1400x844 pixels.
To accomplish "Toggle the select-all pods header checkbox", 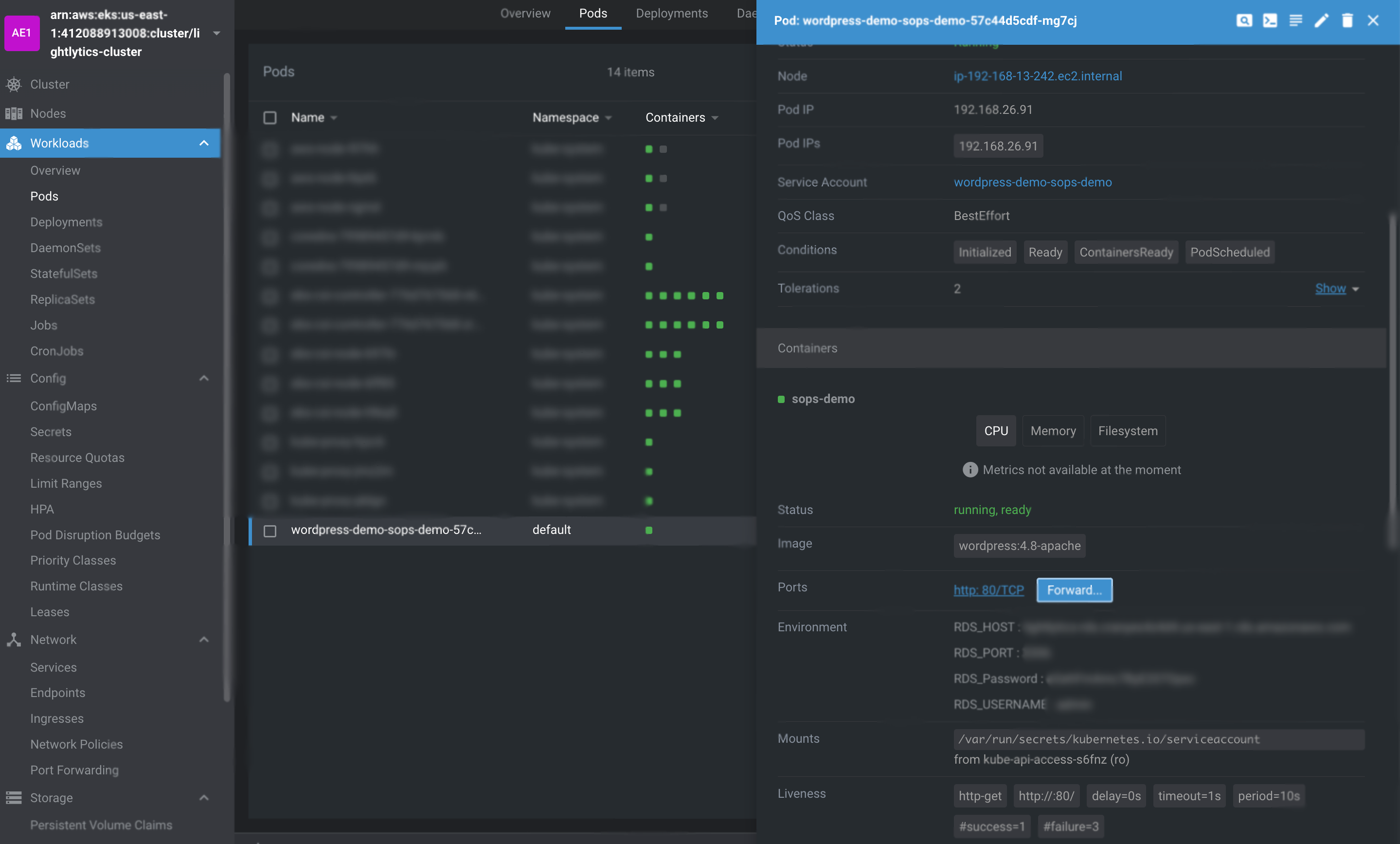I will [270, 118].
